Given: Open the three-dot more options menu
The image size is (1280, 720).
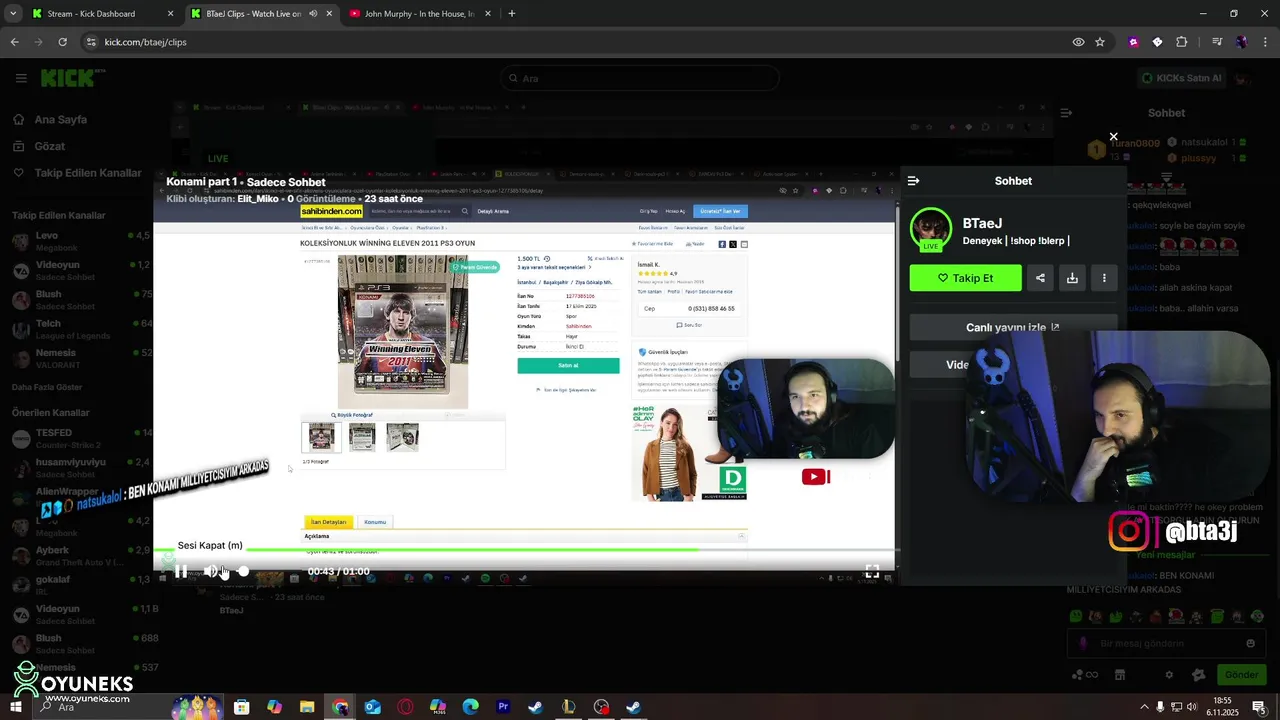Looking at the screenshot, I should tap(1104, 278).
